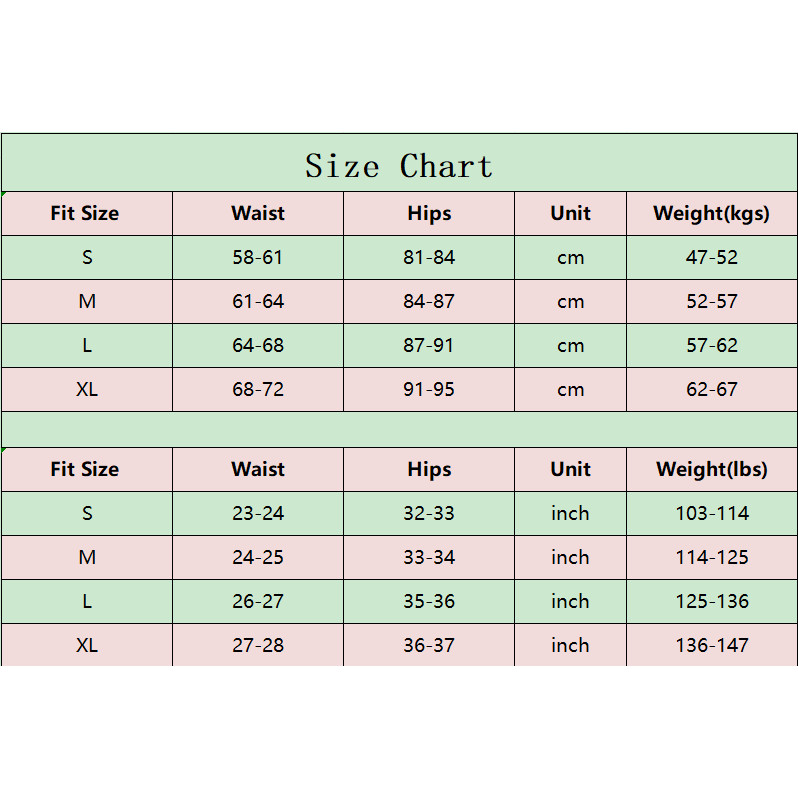Screen dimensions: 798x798
Task: Select the weight cell 62-67
Action: click(712, 389)
